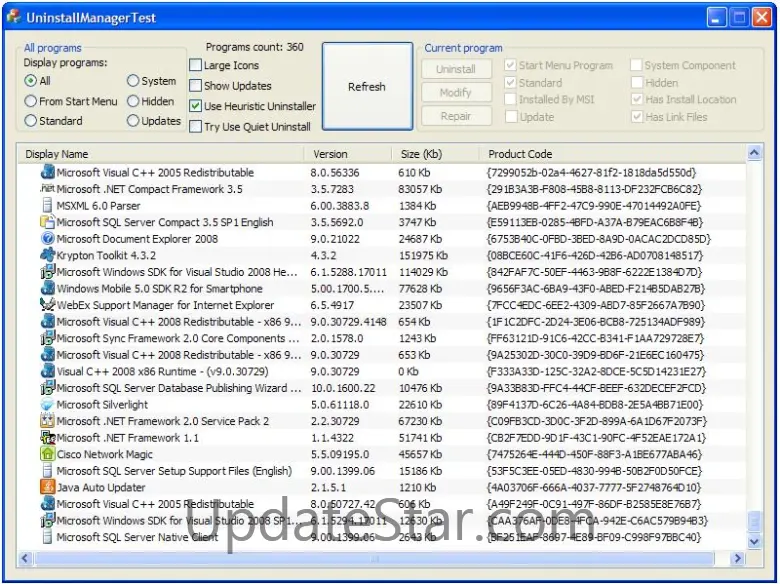Click version value "6.5.4917"
Image resolution: width=780 pixels, height=584 pixels.
(x=332, y=305)
